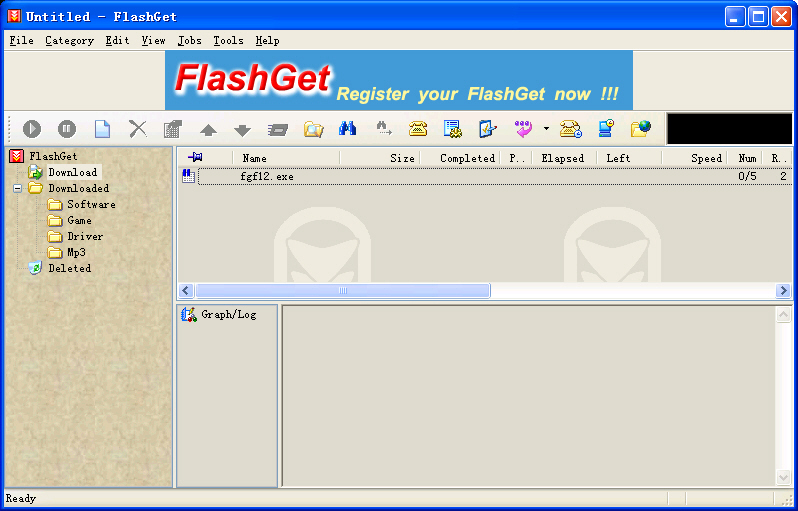Click the Options list-with-gear icon
The image size is (798, 511).
452,129
